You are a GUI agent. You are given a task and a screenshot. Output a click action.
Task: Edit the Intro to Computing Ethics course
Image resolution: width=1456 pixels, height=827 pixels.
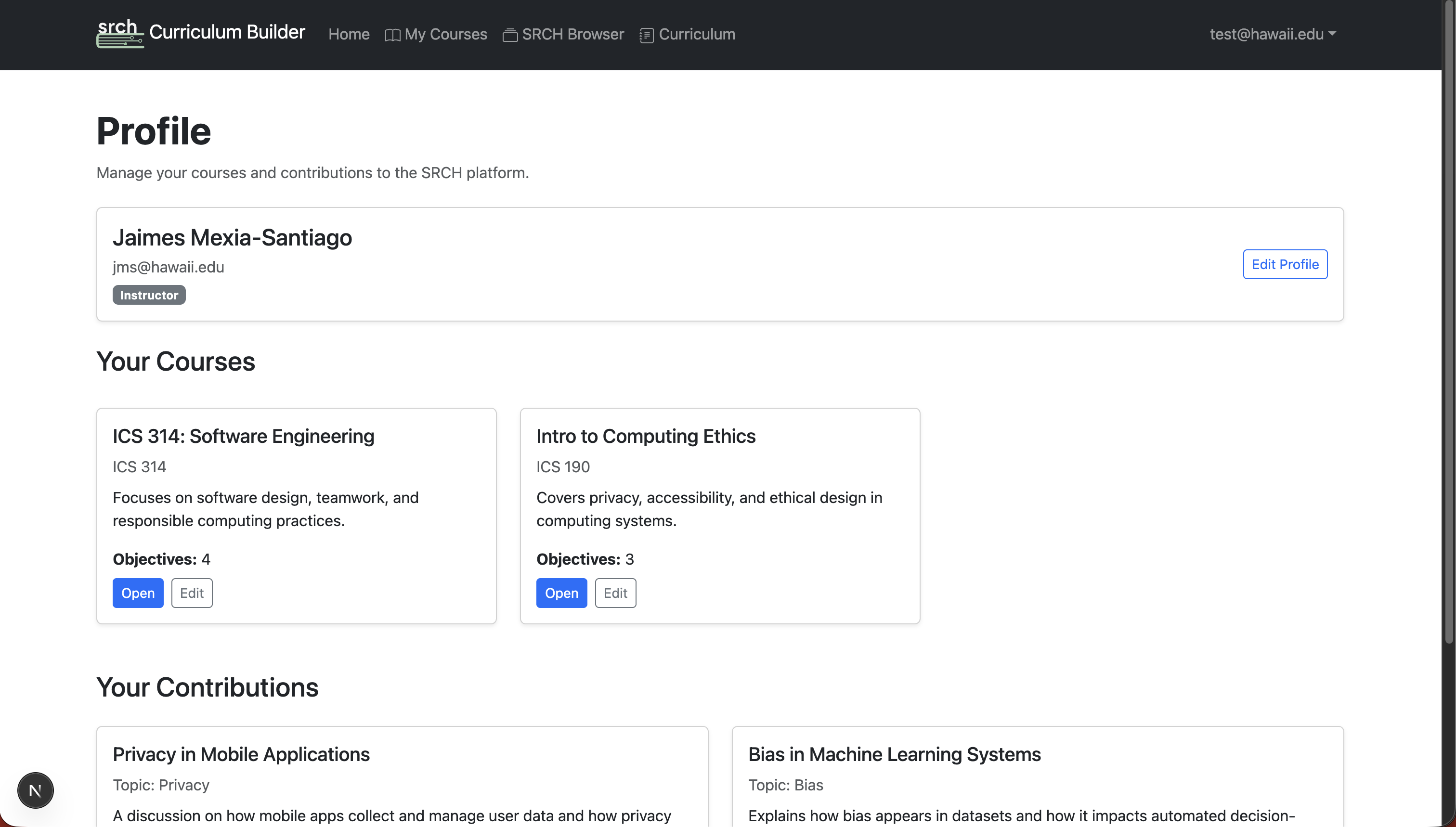coord(615,593)
